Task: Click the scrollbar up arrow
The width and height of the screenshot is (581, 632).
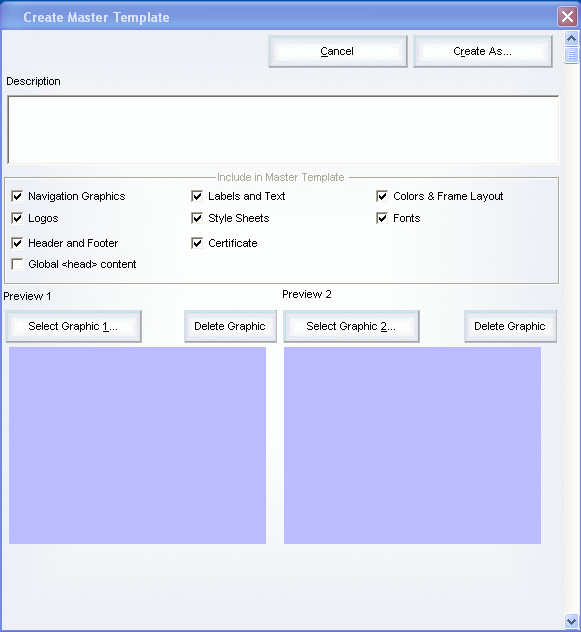Action: point(571,39)
